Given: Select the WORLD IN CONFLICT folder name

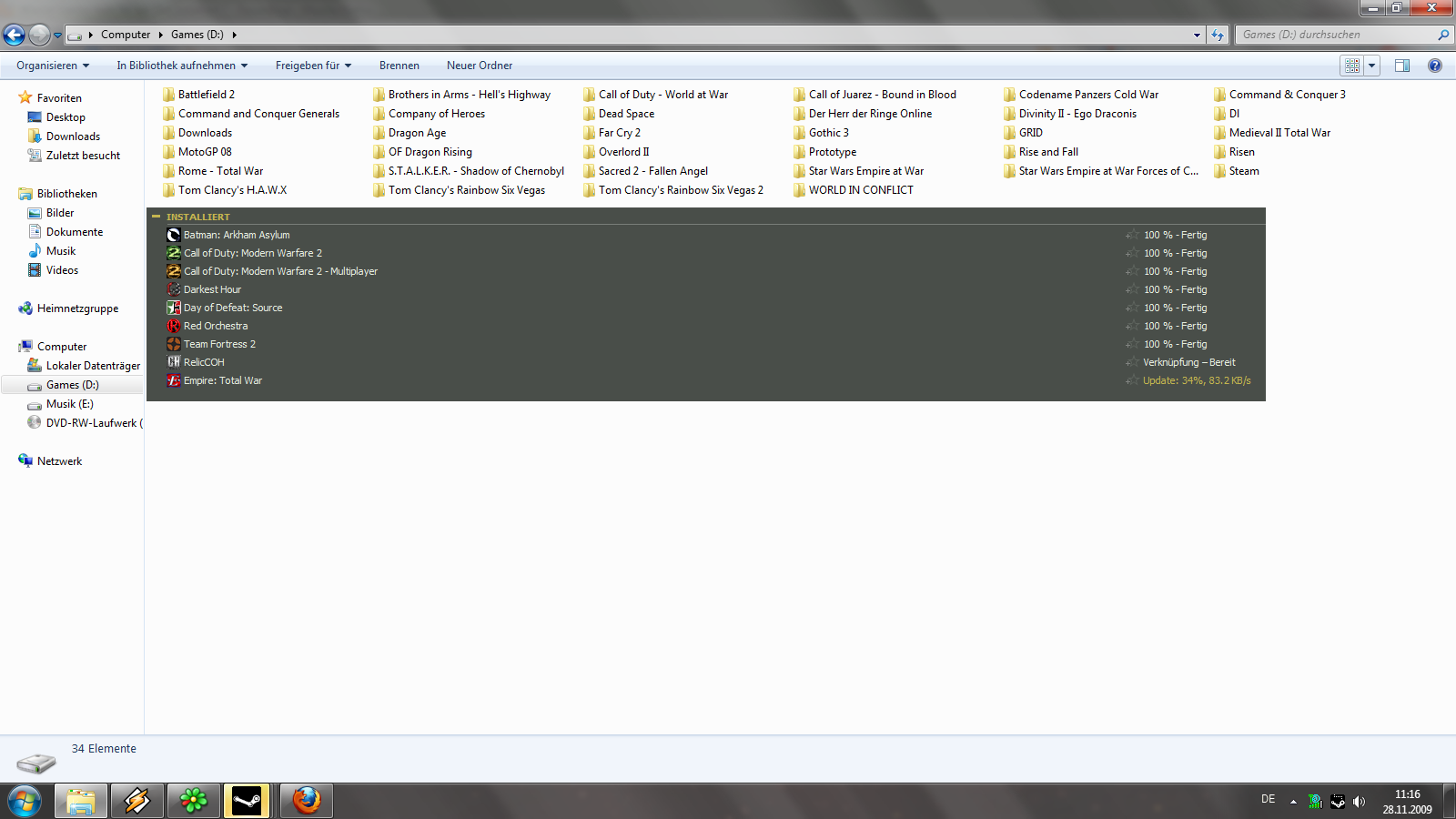Looking at the screenshot, I should 861,190.
